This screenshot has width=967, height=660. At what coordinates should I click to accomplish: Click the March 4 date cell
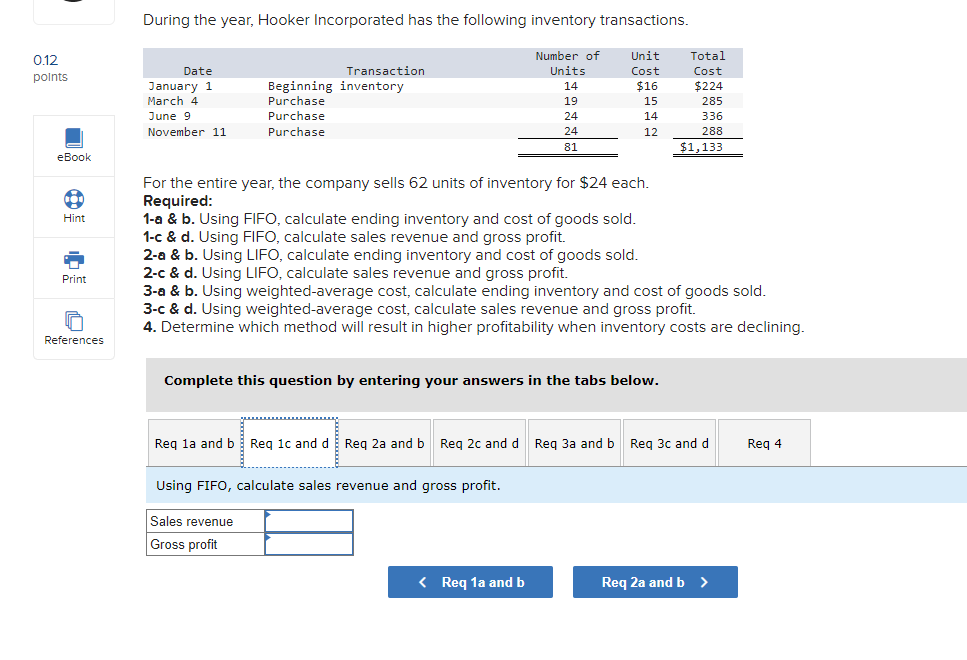pos(173,101)
